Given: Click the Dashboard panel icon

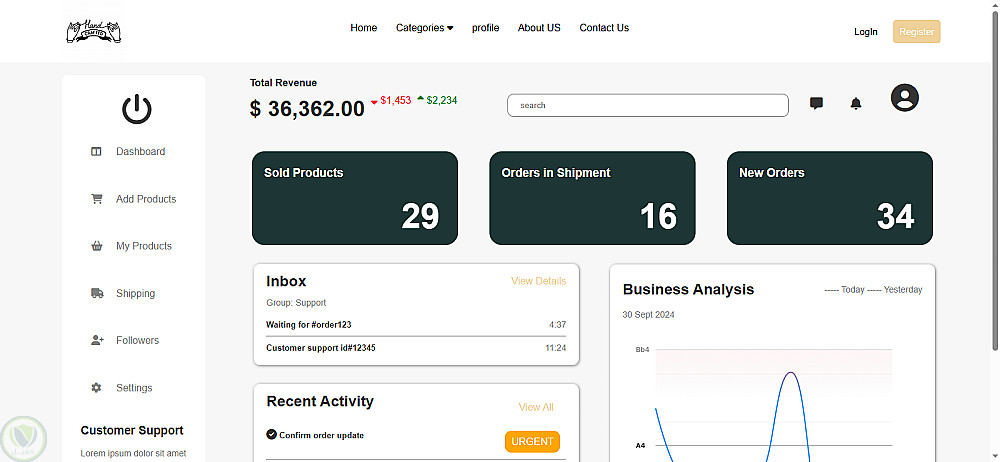Looking at the screenshot, I should 97,152.
